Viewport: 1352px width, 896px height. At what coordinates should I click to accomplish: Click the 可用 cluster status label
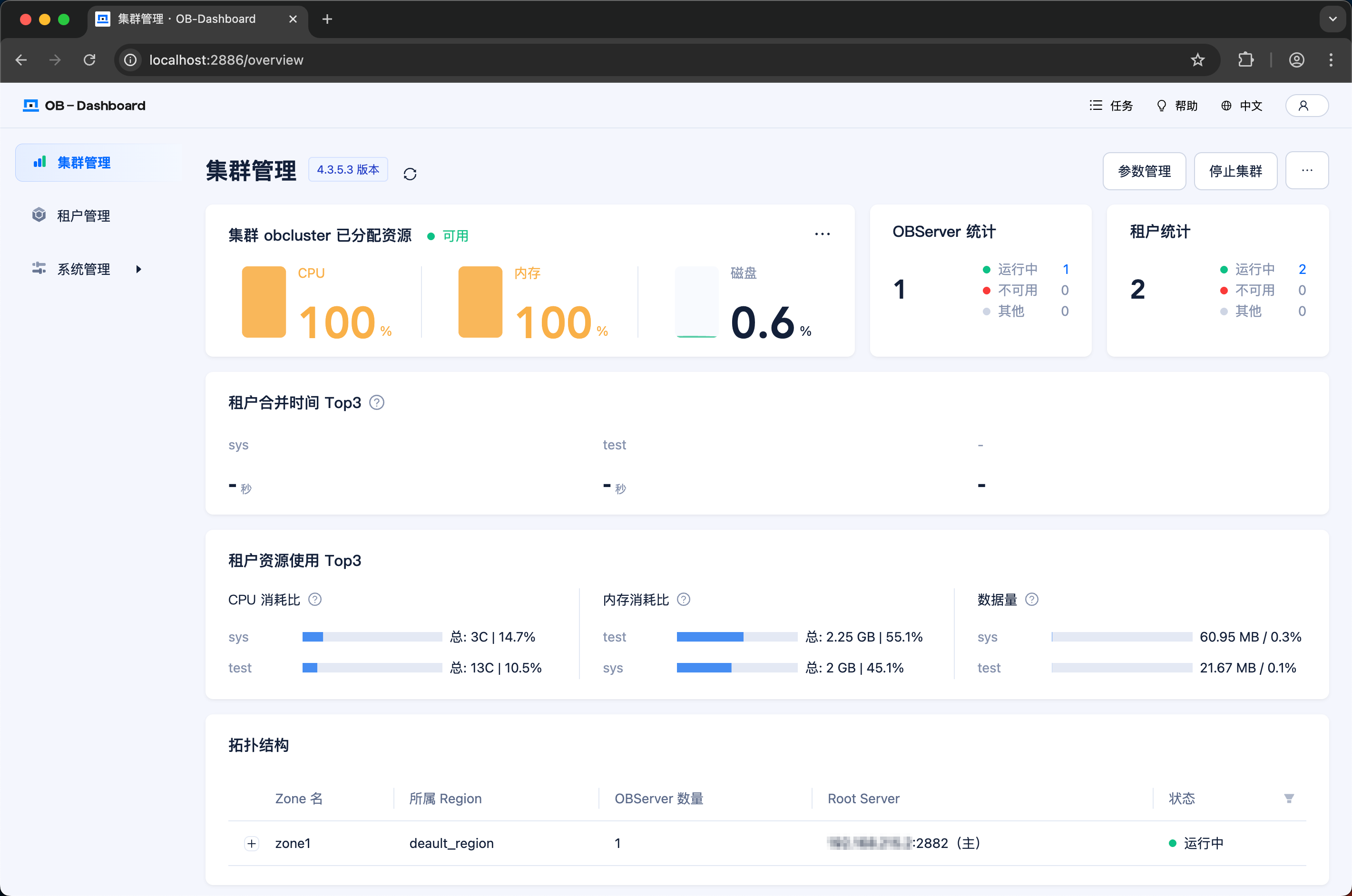tap(455, 236)
